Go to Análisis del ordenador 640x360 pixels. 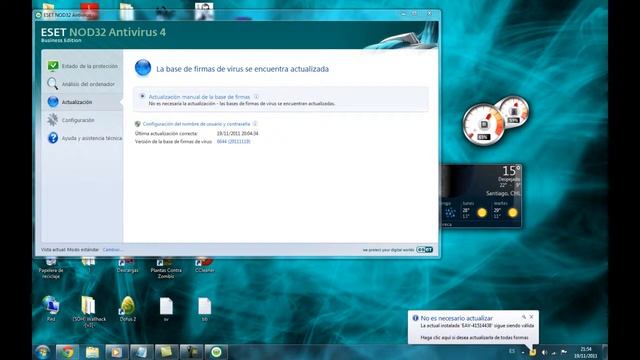(x=83, y=84)
